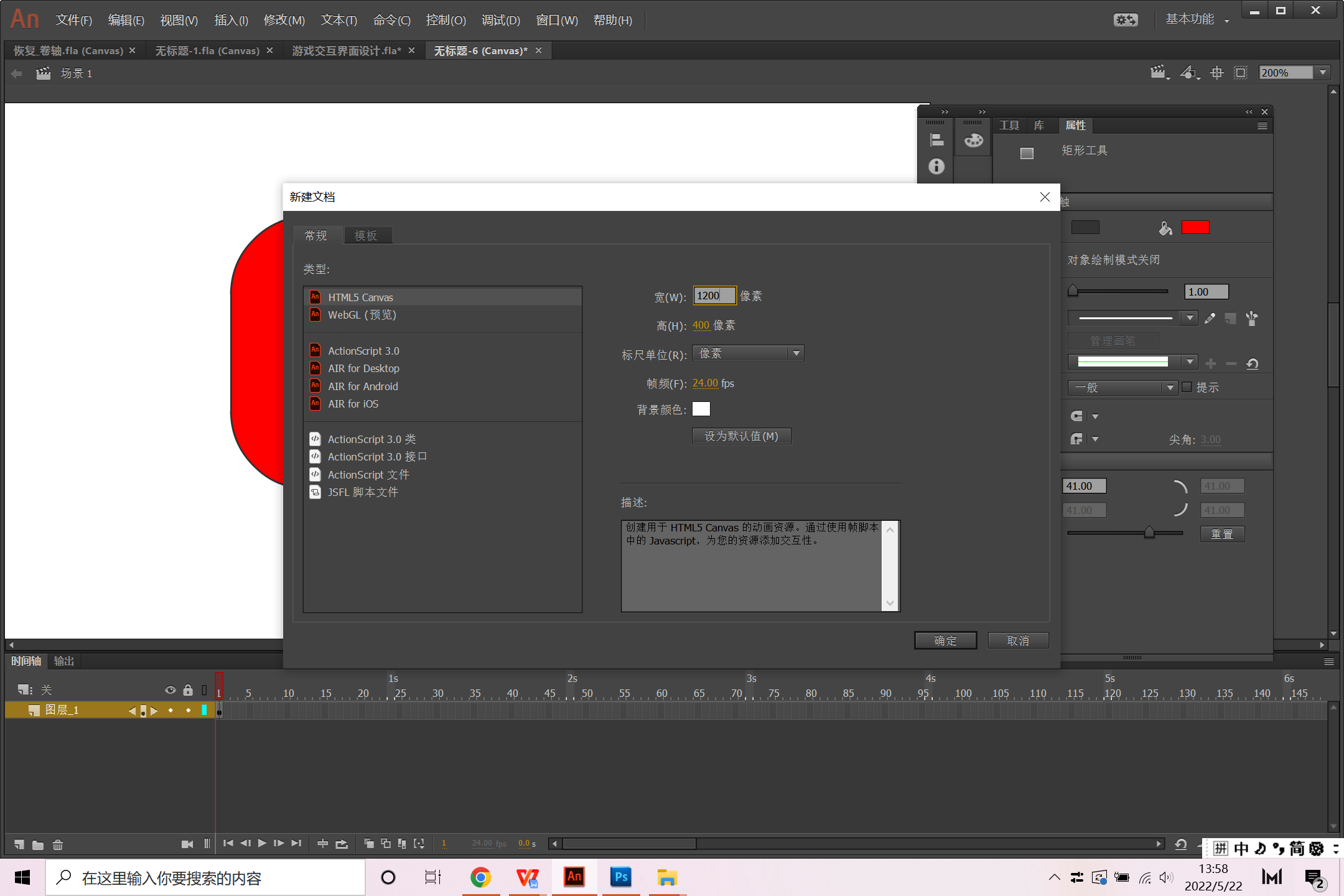
Task: Open the color palette panel icon
Action: point(973,140)
